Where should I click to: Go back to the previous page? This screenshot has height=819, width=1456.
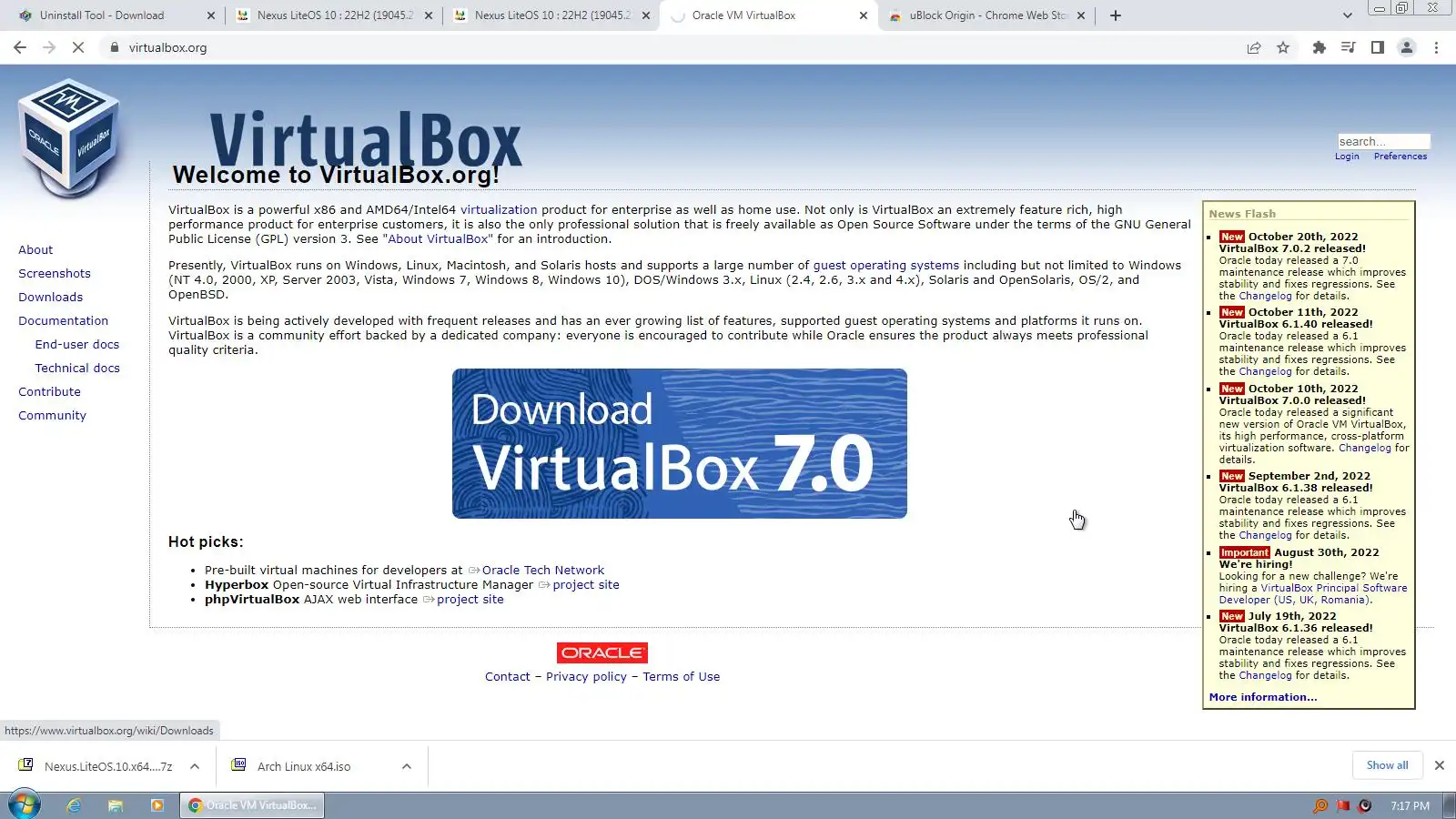click(x=19, y=47)
